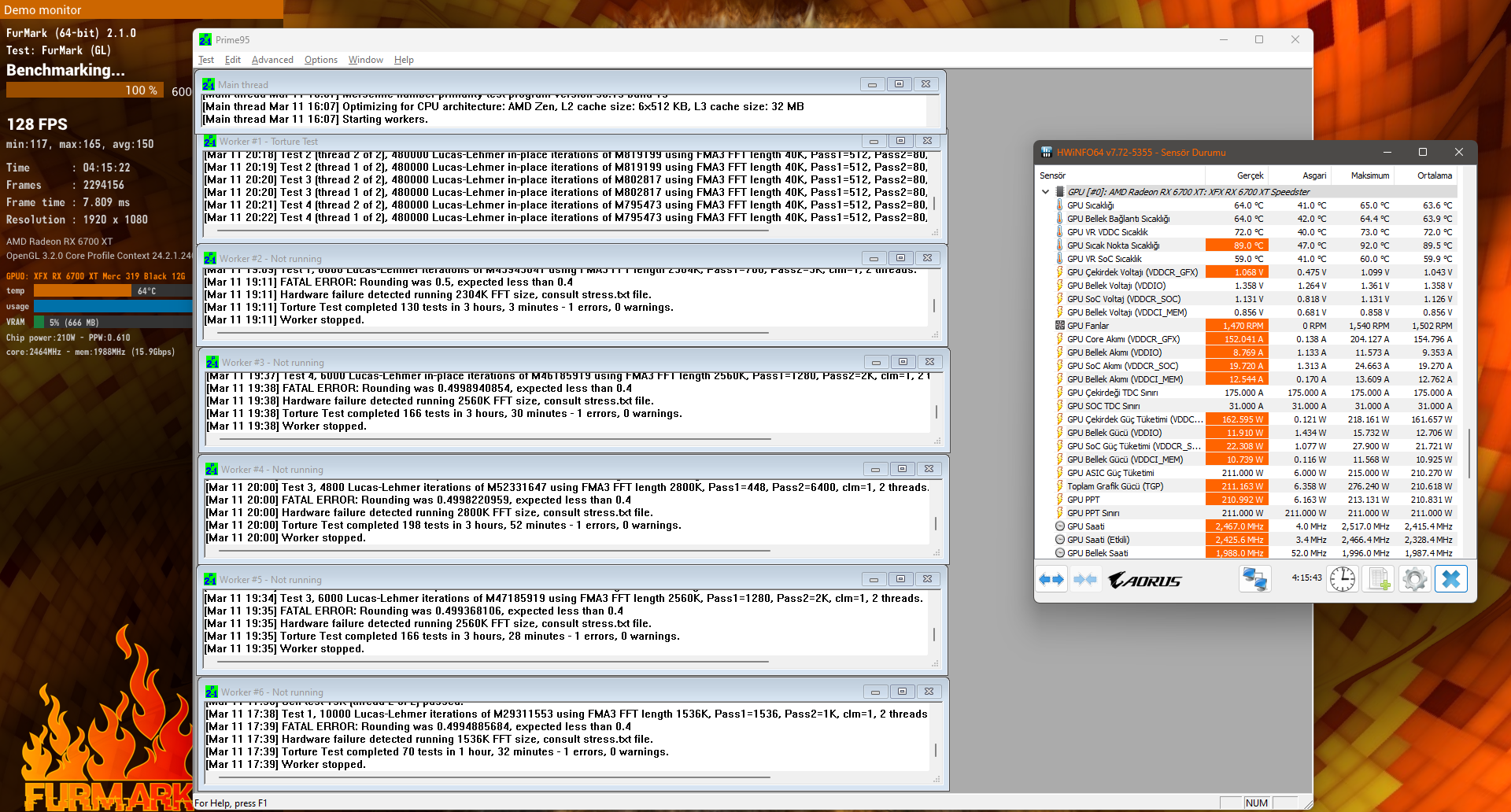The width and height of the screenshot is (1511, 812).
Task: Open the HWiNFO remote network monitoring icon
Action: click(1254, 580)
